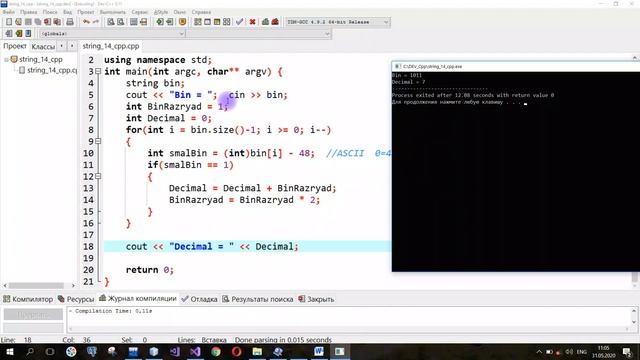This screenshot has height=360, width=640.
Task: Click the Open file toolbar icon
Action: click(x=18, y=22)
